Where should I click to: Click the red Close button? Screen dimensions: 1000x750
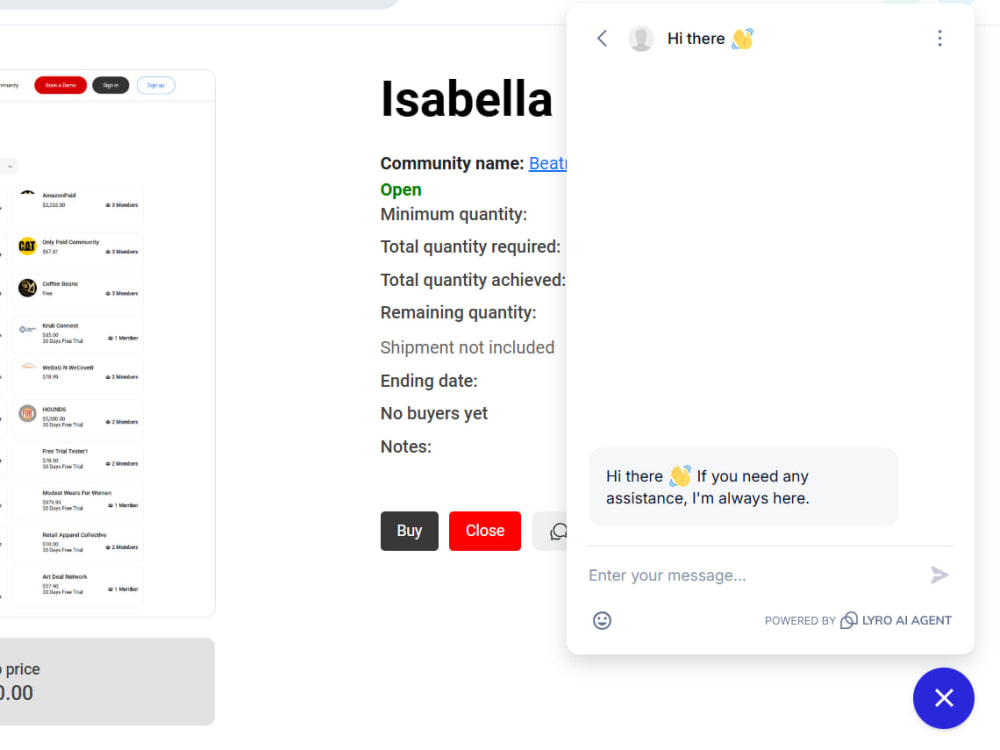pos(485,531)
